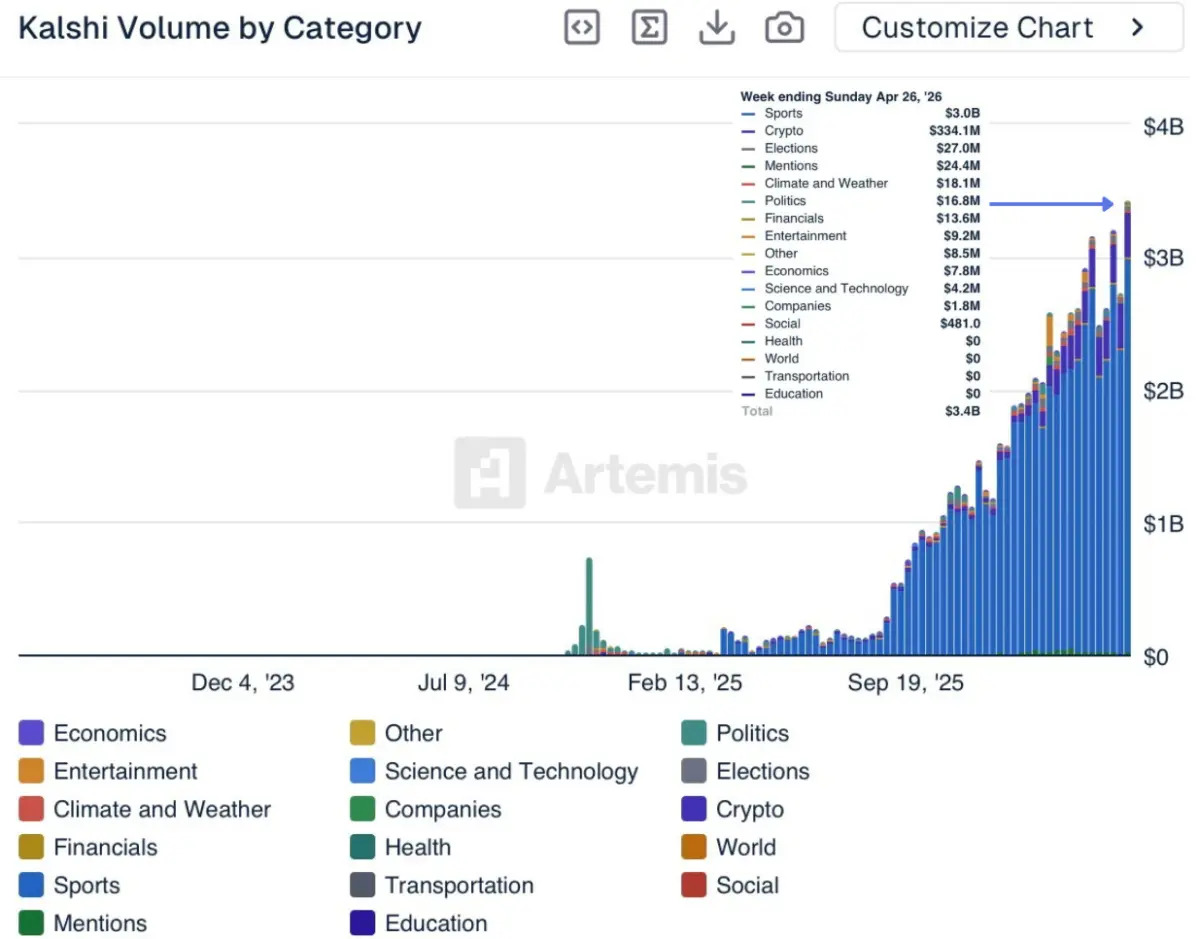Hide the Mentions legend series
Viewport: 1200px width, 939px height.
click(99, 923)
